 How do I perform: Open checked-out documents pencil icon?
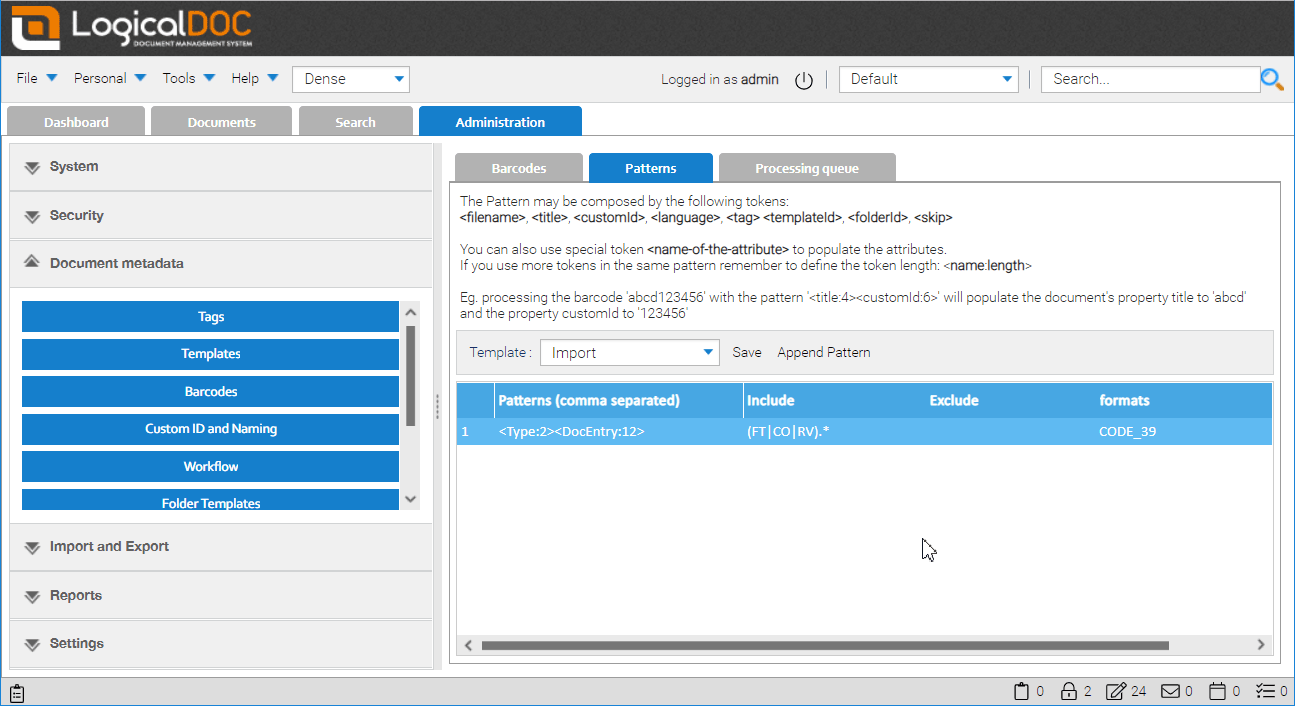pos(1116,691)
